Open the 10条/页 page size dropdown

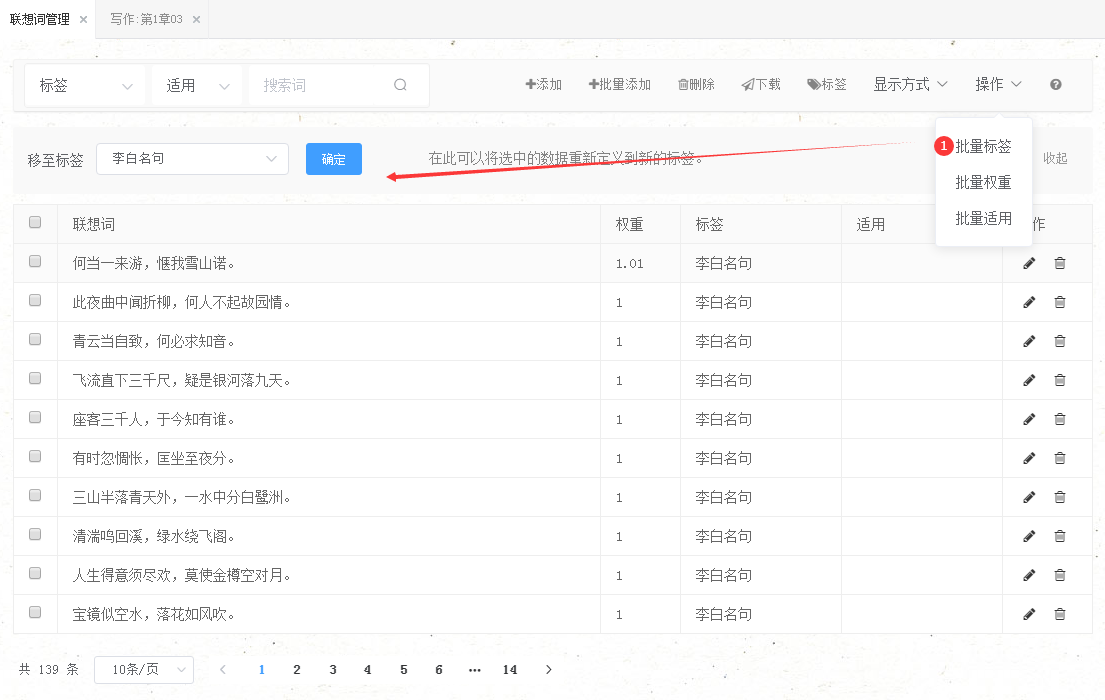pyautogui.click(x=144, y=670)
